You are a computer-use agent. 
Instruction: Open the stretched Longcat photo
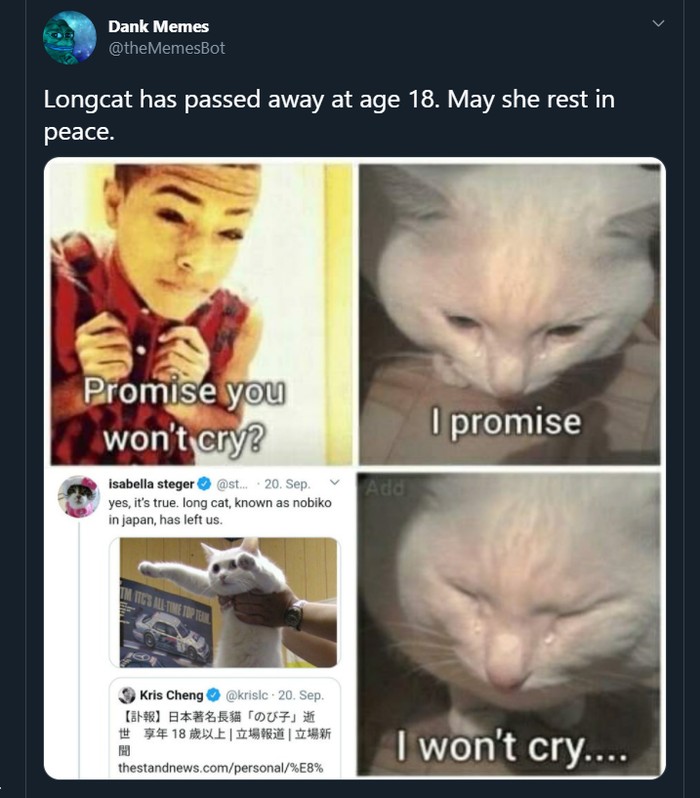(x=229, y=602)
